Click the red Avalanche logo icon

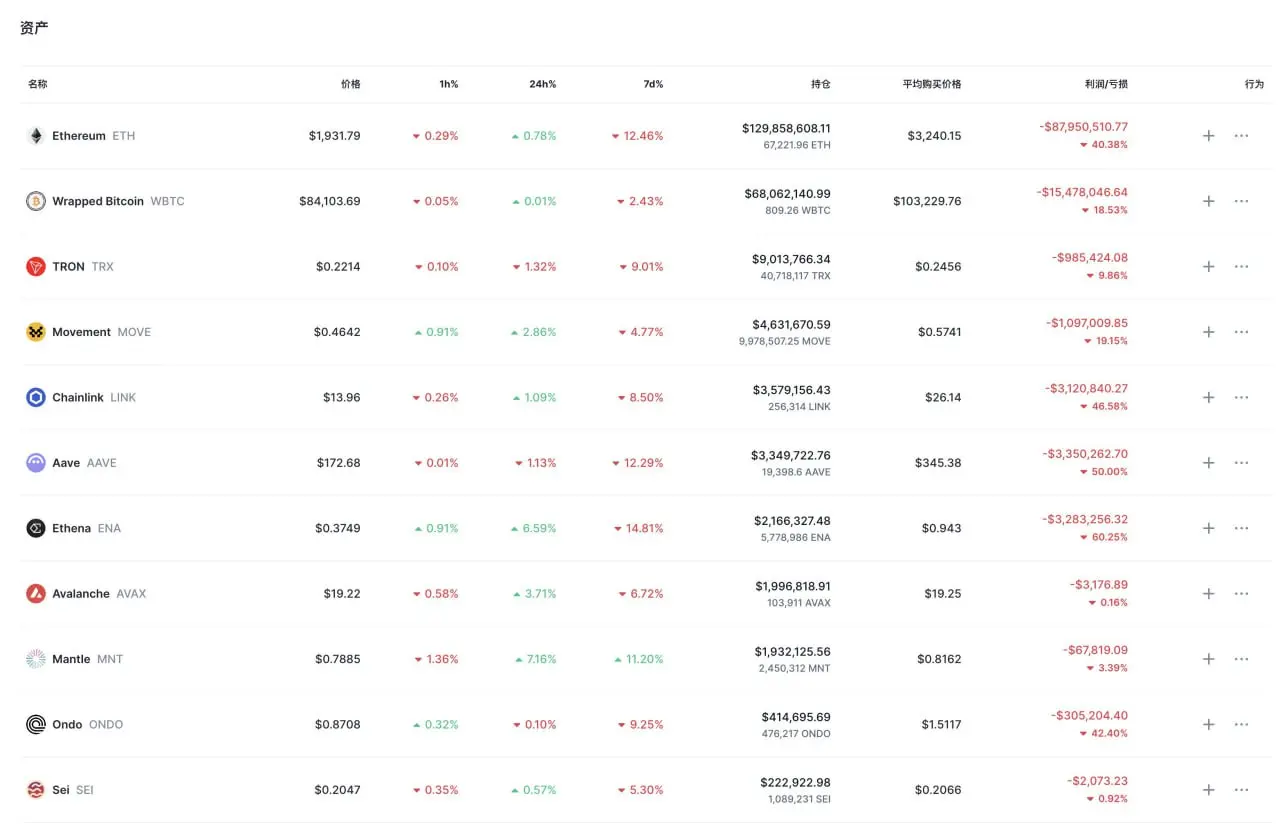[x=36, y=594]
